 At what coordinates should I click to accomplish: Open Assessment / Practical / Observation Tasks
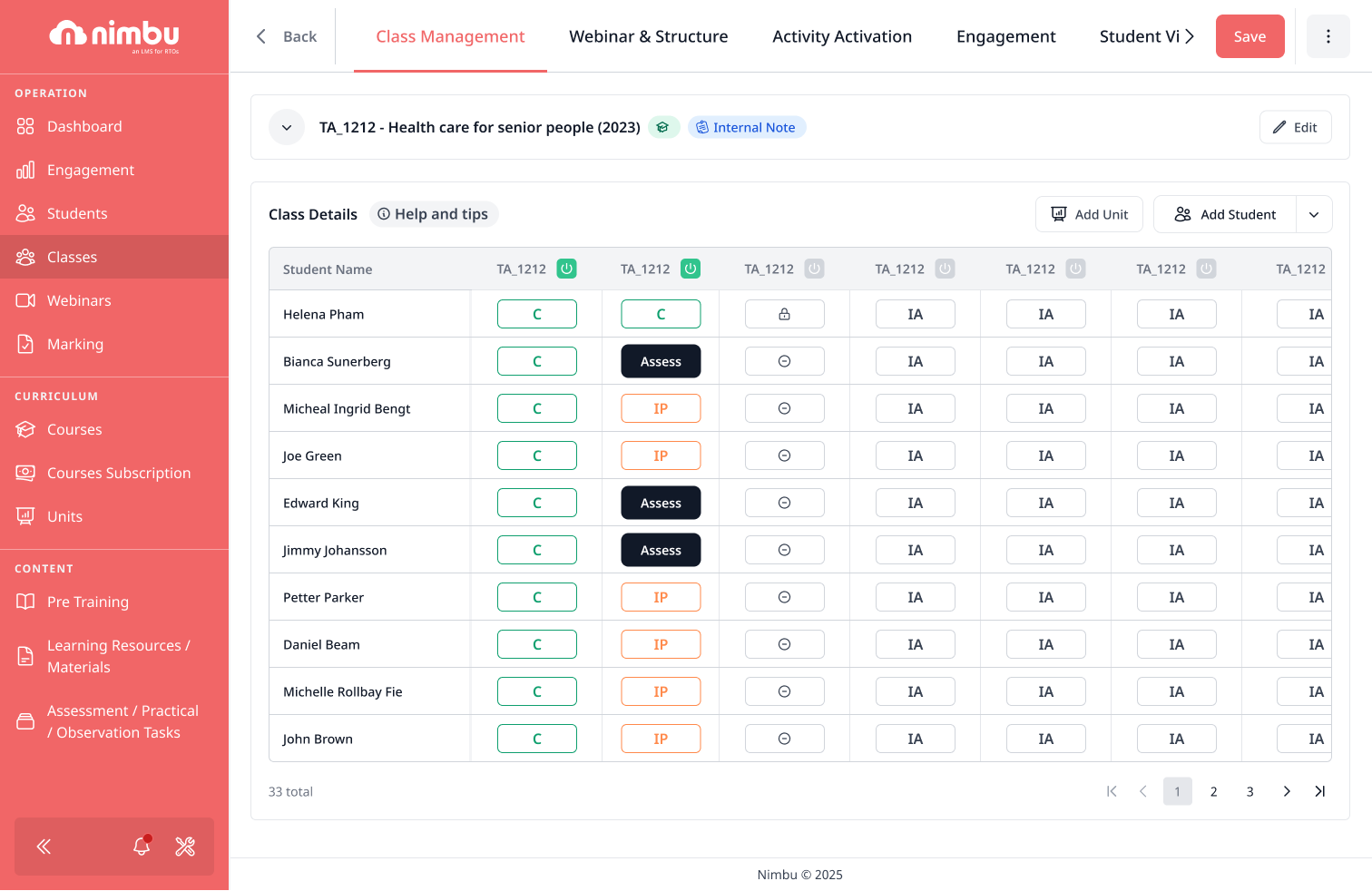coord(114,721)
